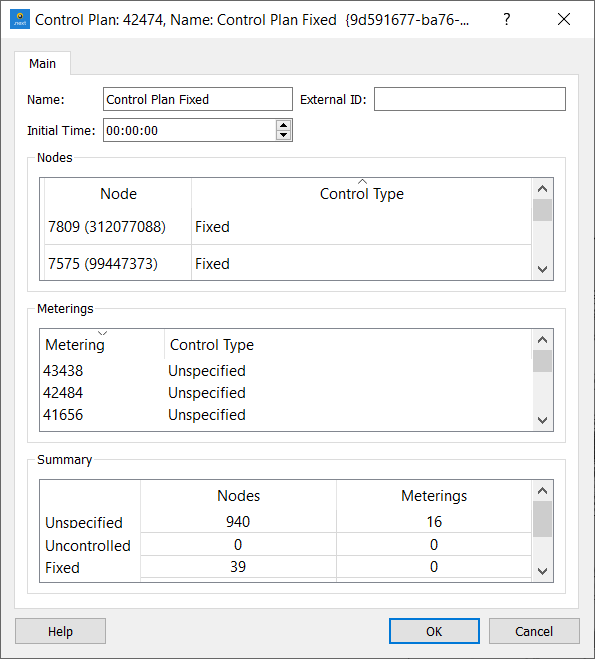Click the Meterings column header in Summary

pyautogui.click(x=434, y=496)
